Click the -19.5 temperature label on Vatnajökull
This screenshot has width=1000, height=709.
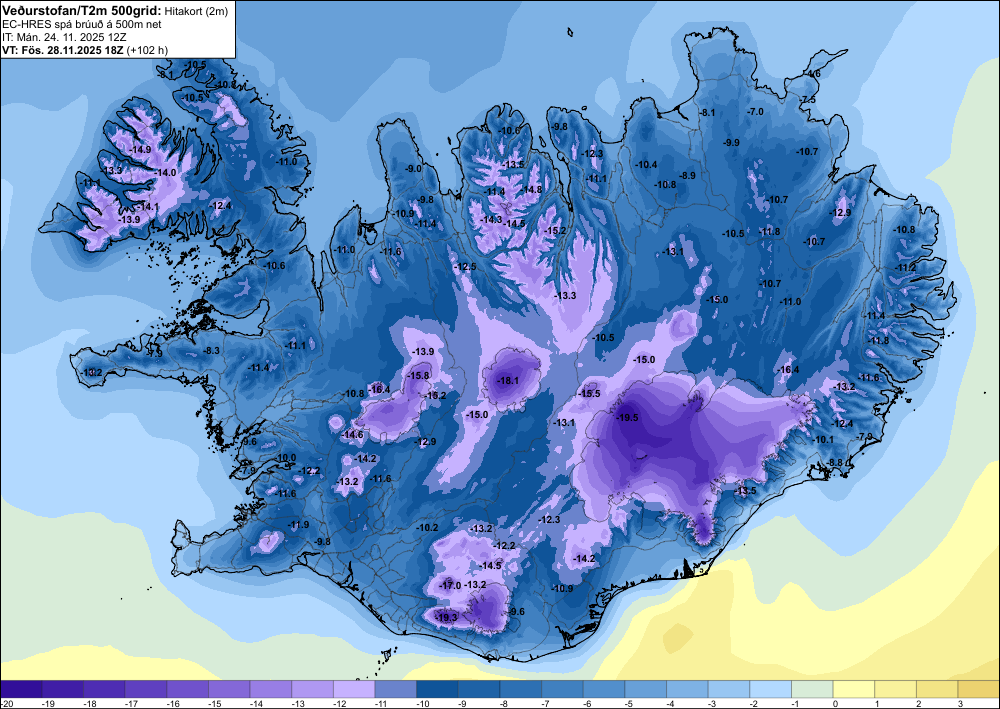pos(628,418)
